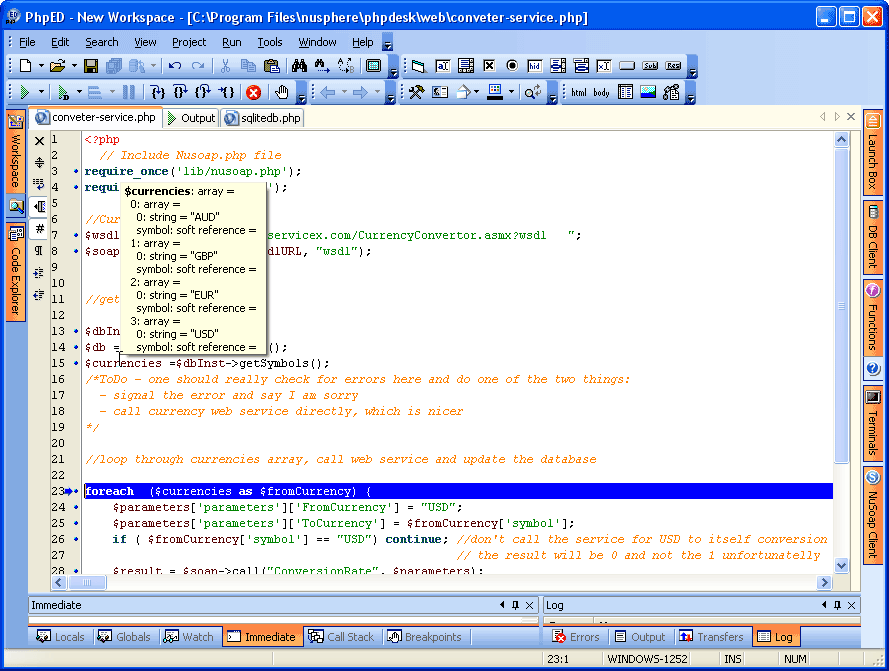Open the Run button dropdown arrow
Screen dimensions: 889x671
pyautogui.click(x=42, y=92)
